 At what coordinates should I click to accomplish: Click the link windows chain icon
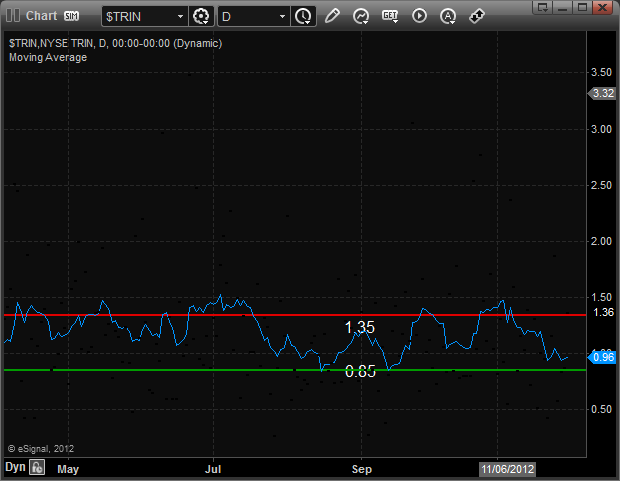pos(477,16)
